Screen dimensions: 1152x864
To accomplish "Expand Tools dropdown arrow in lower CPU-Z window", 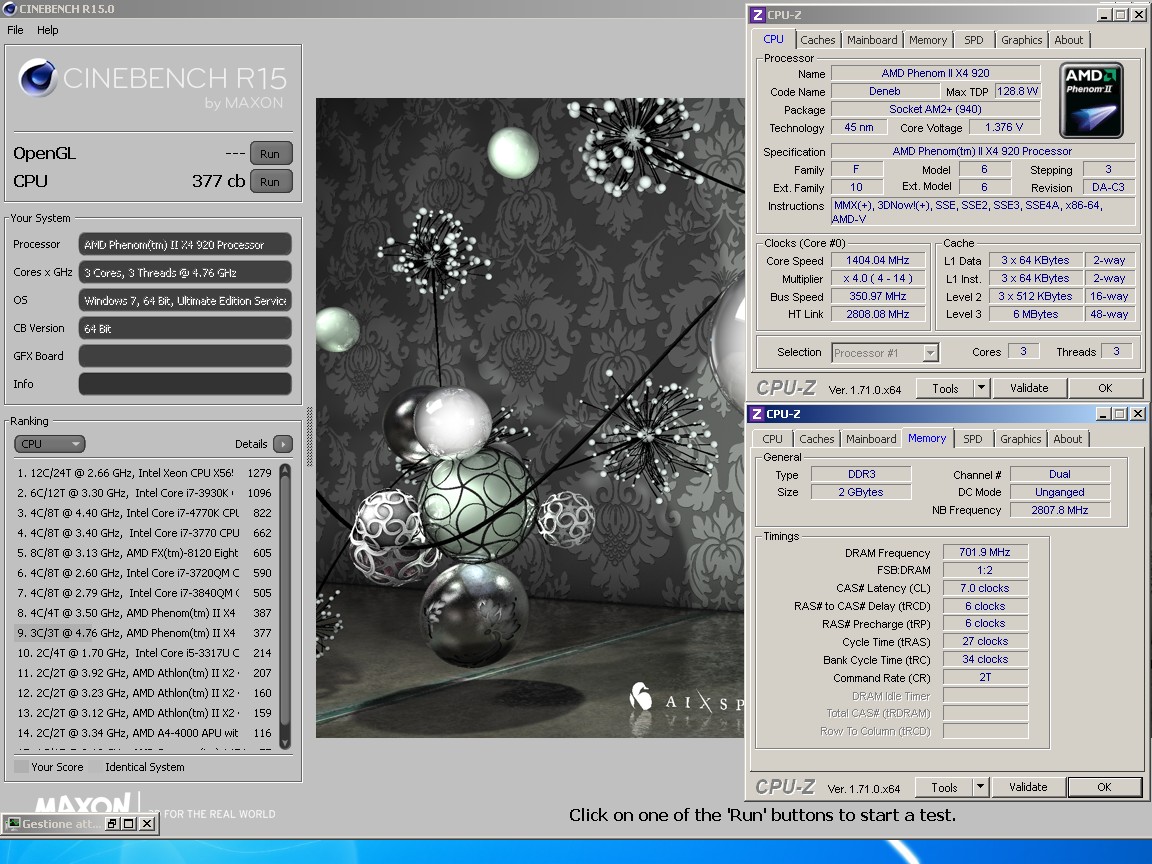I will click(x=980, y=788).
